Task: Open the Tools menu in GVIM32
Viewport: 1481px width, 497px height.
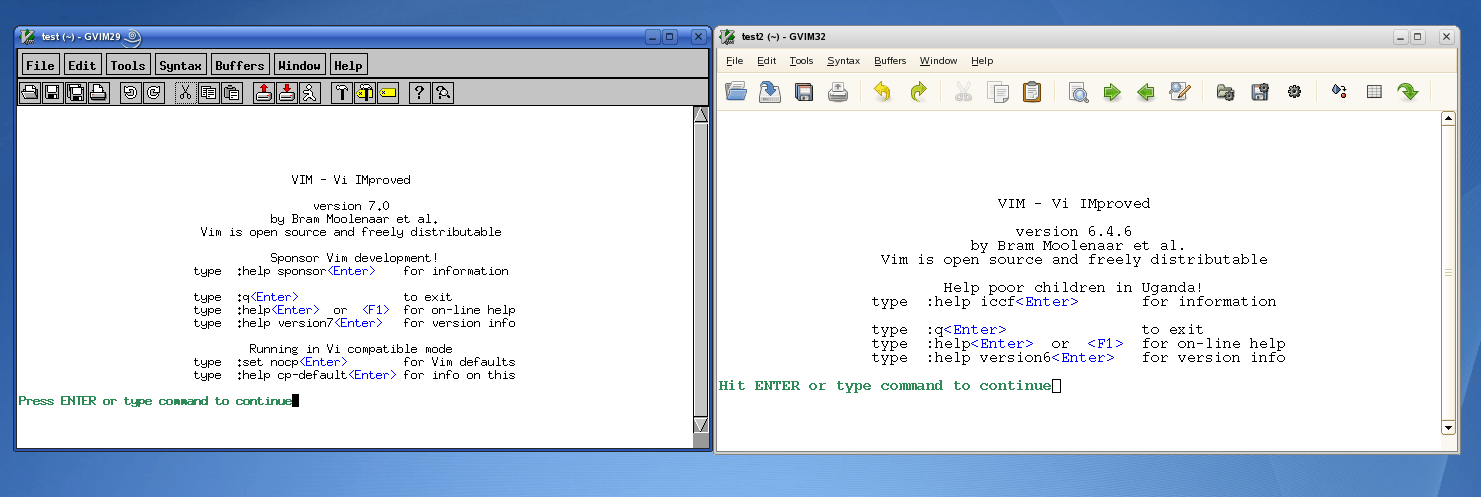Action: (x=802, y=61)
